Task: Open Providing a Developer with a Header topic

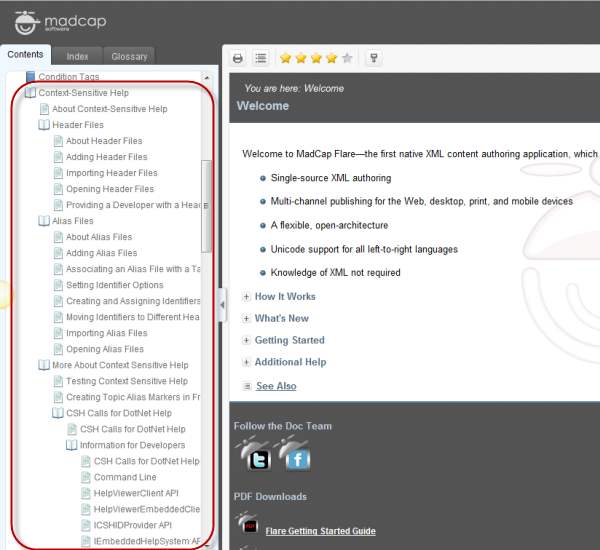Action: (133, 206)
